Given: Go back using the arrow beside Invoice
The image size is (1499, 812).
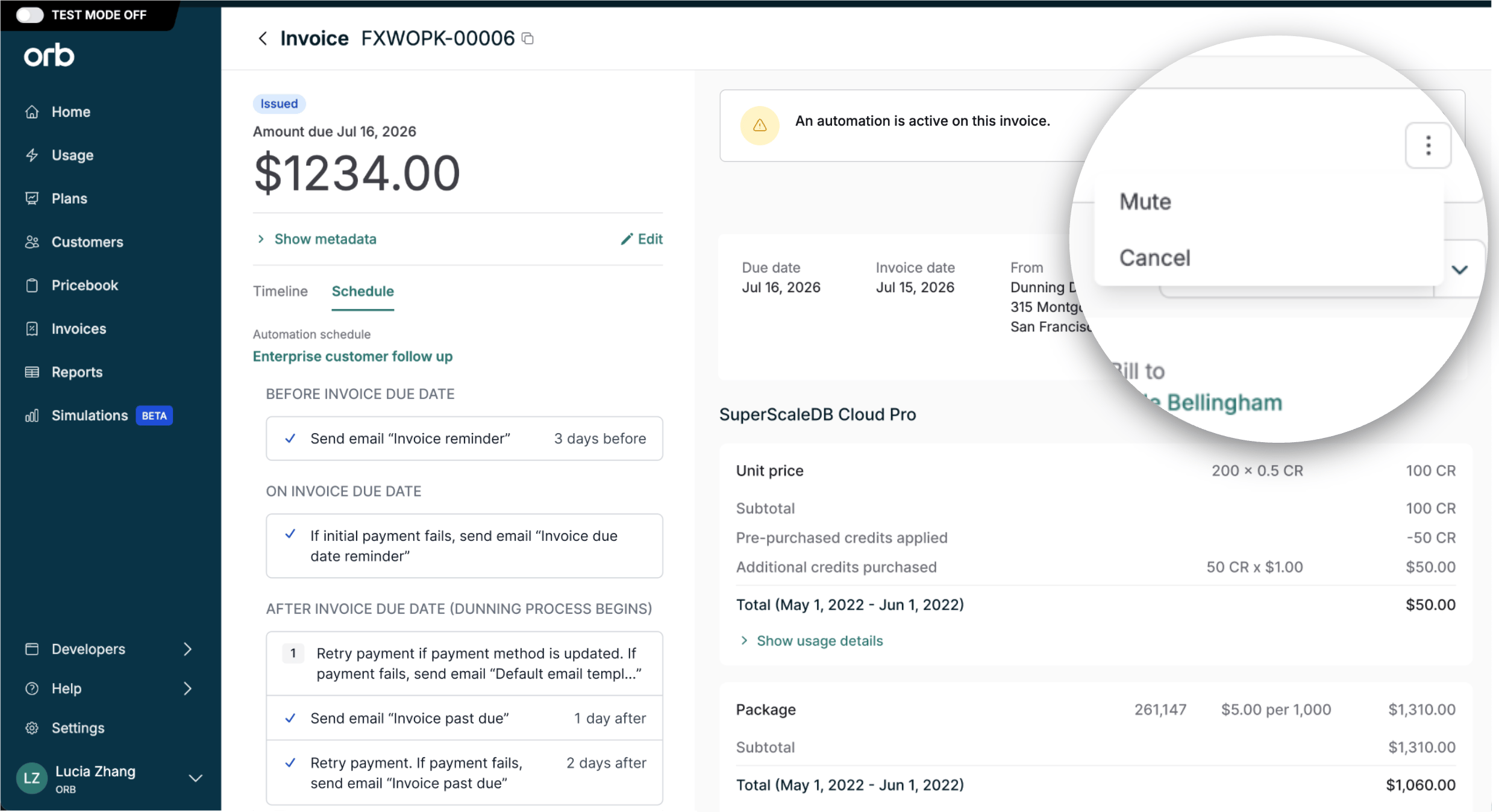Looking at the screenshot, I should click(262, 39).
